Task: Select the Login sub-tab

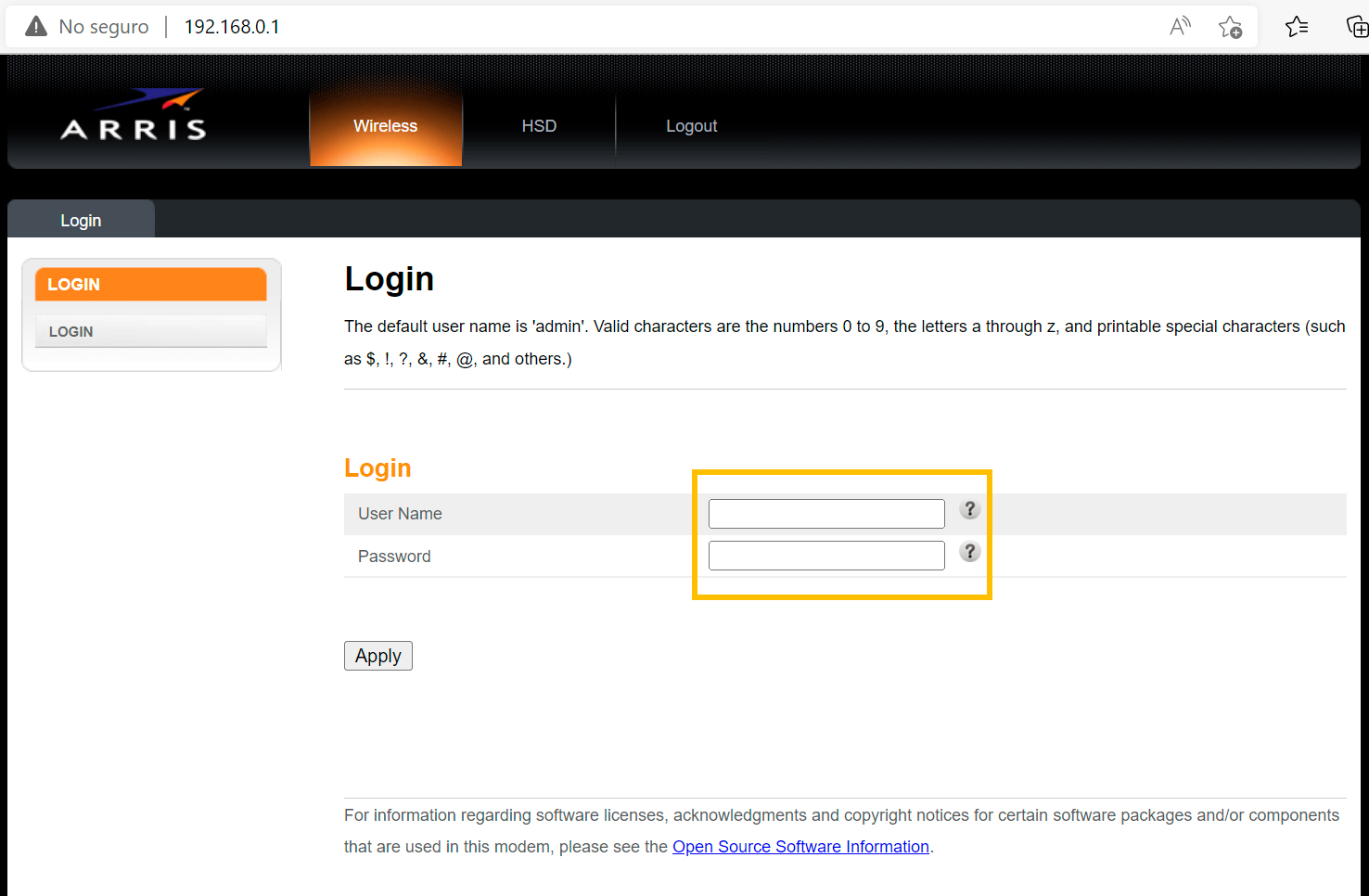Action: [x=81, y=220]
